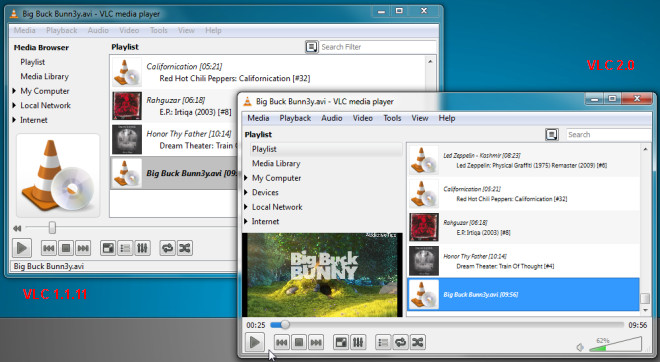Click Big Buck Bunny video preview thumbnail
The image size is (660, 362).
pyautogui.click(x=322, y=274)
